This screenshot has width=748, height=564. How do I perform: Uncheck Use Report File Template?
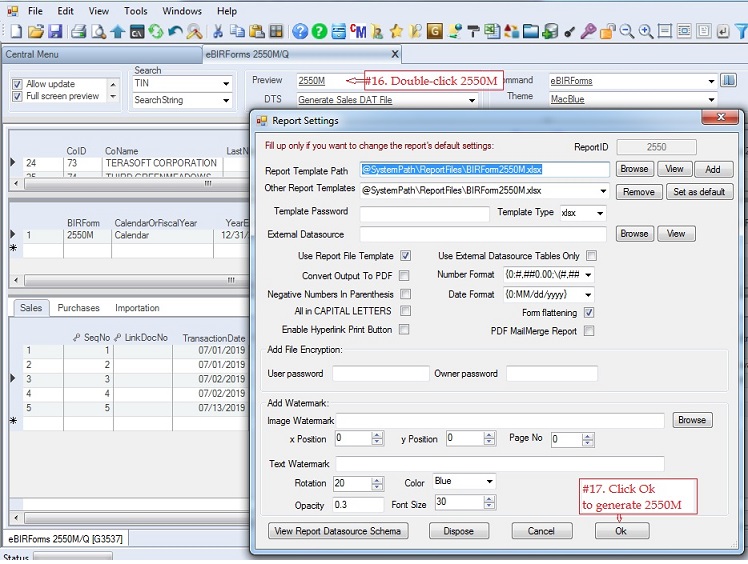coord(405,256)
